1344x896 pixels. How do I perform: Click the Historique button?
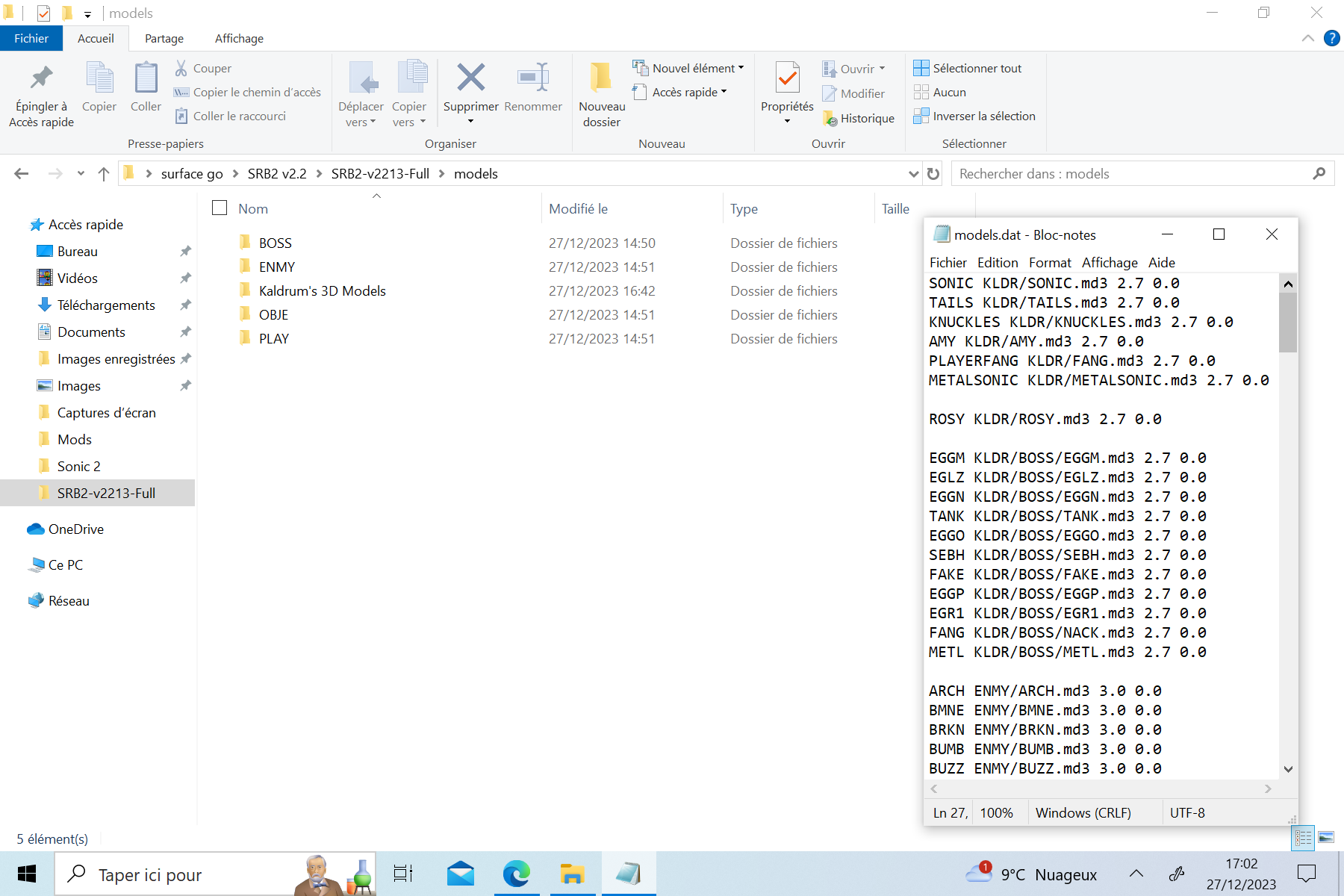(858, 118)
